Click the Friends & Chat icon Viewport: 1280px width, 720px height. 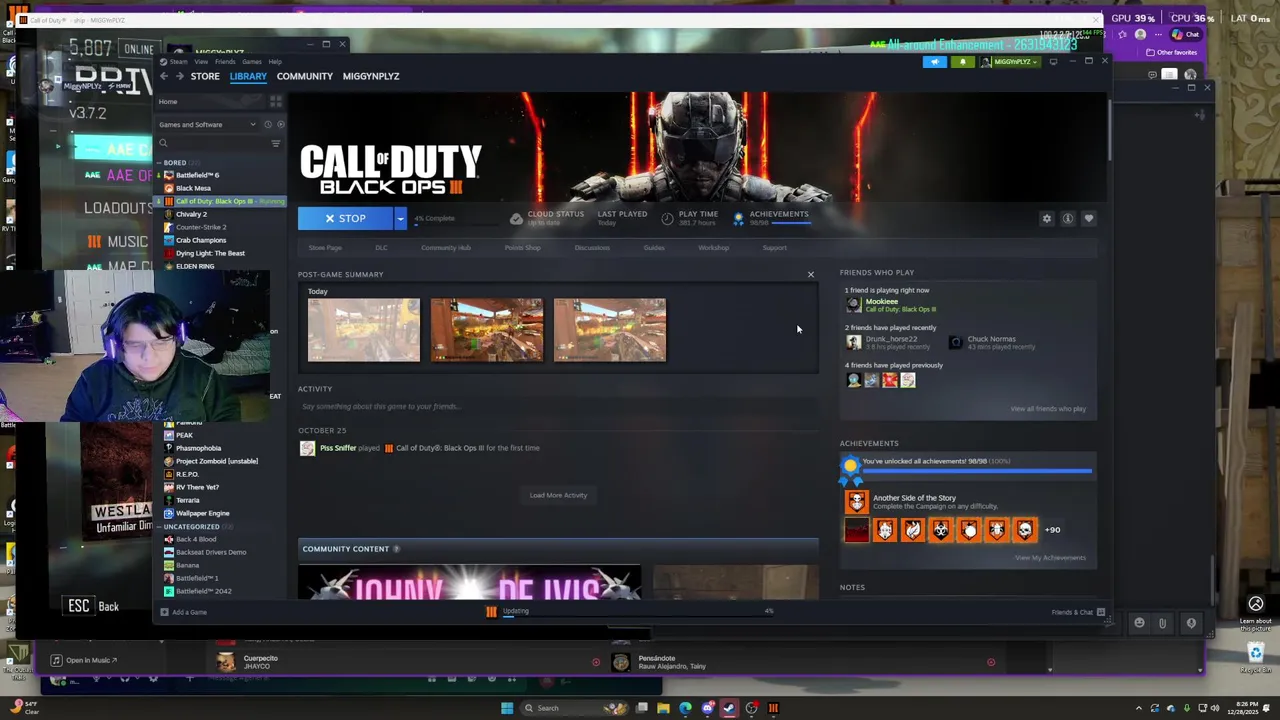pyautogui.click(x=1101, y=612)
